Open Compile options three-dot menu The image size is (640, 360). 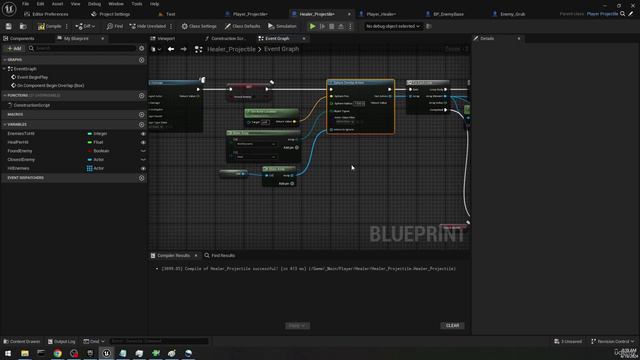(x=67, y=26)
